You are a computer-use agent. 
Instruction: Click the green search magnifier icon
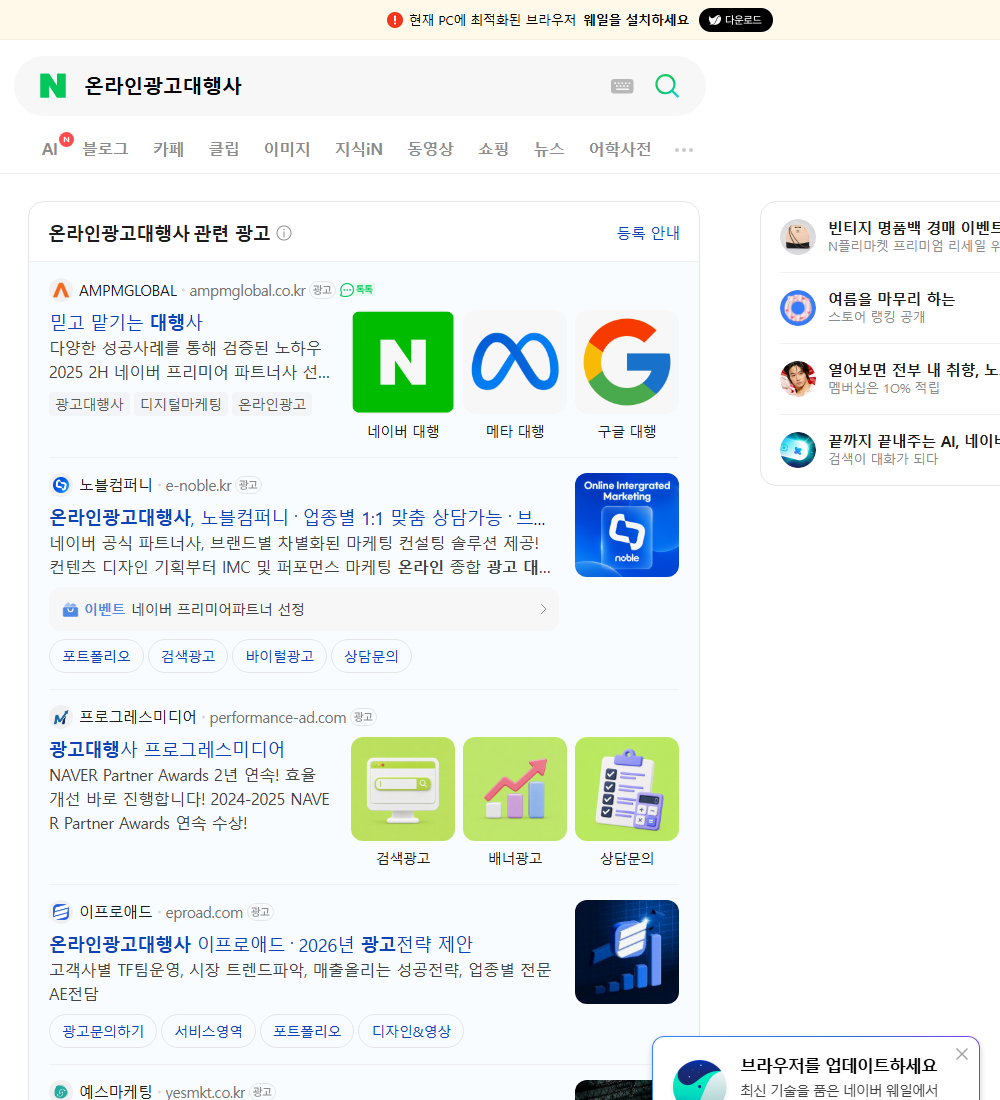(667, 86)
